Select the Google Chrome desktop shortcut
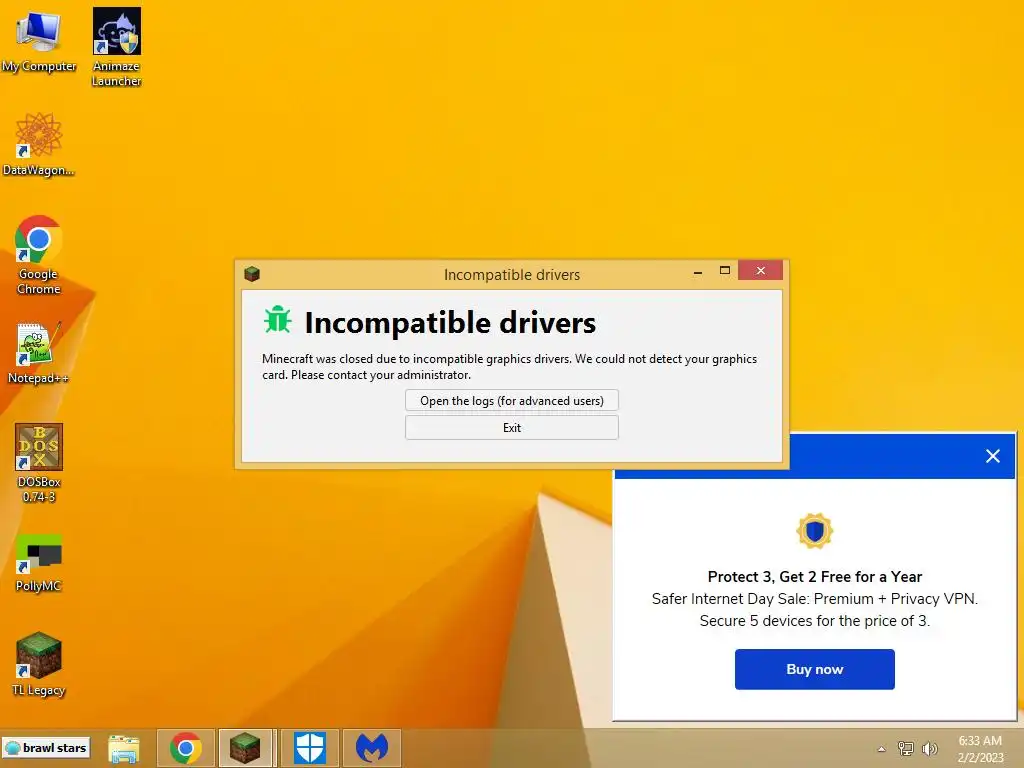The image size is (1024, 768). pyautogui.click(x=39, y=255)
